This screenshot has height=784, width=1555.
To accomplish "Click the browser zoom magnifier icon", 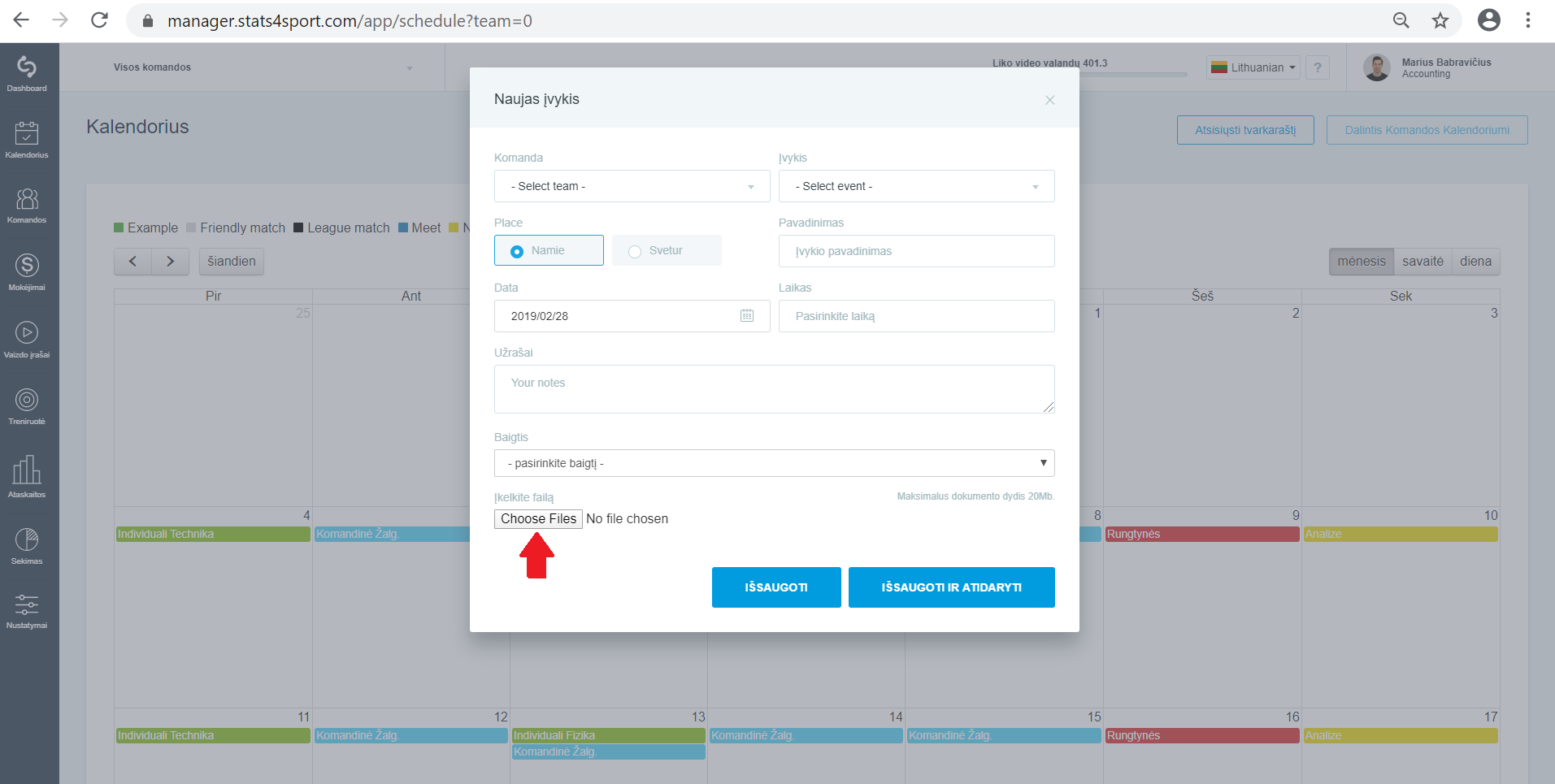I will pos(1401,20).
